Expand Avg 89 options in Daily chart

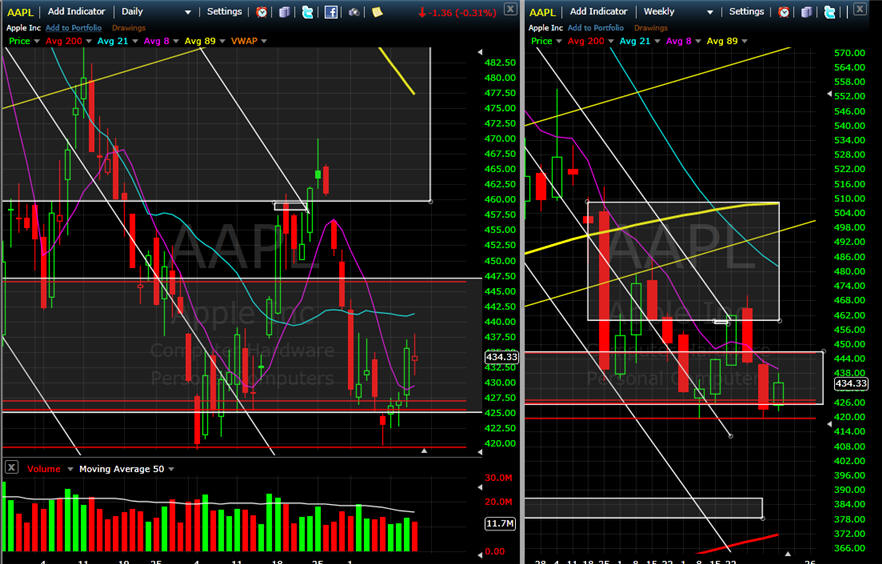click(x=222, y=41)
